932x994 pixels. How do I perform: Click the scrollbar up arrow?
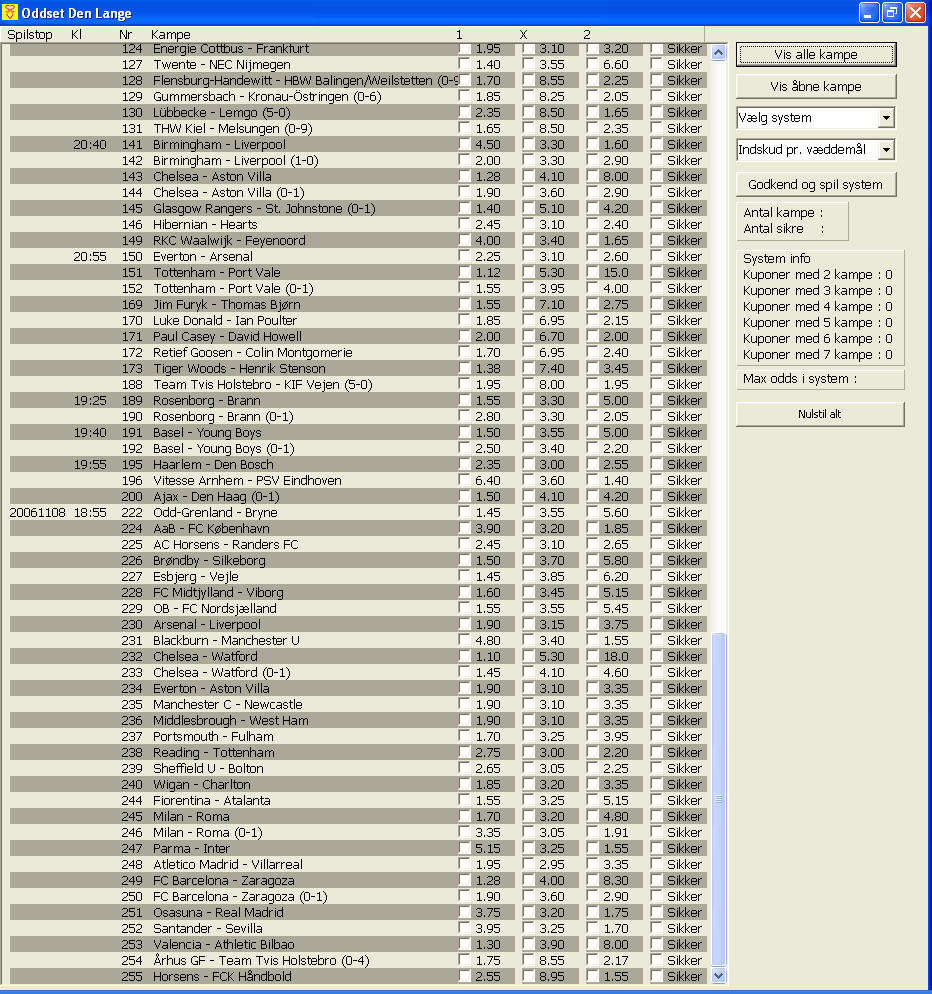[x=718, y=53]
